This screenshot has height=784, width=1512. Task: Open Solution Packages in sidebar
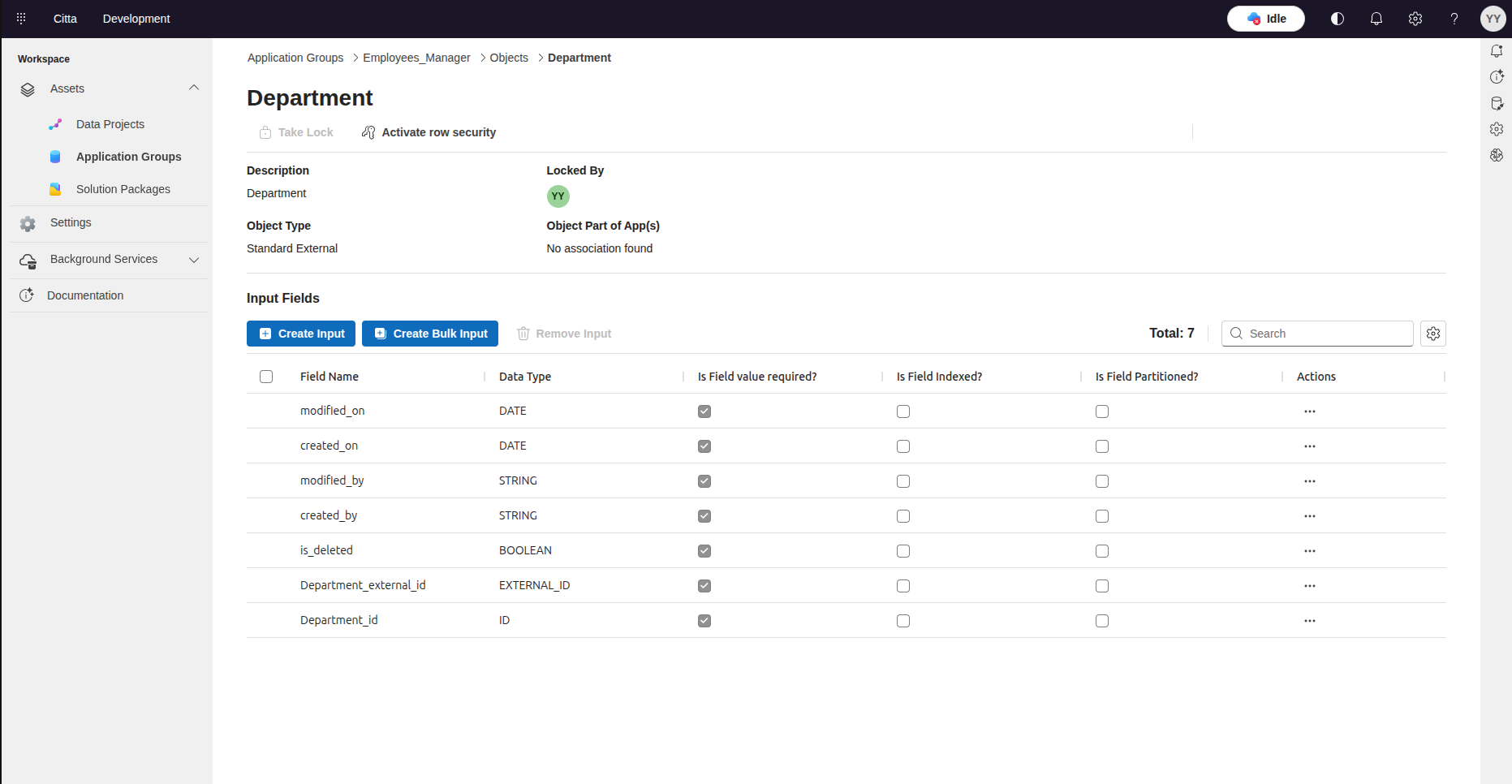point(123,189)
